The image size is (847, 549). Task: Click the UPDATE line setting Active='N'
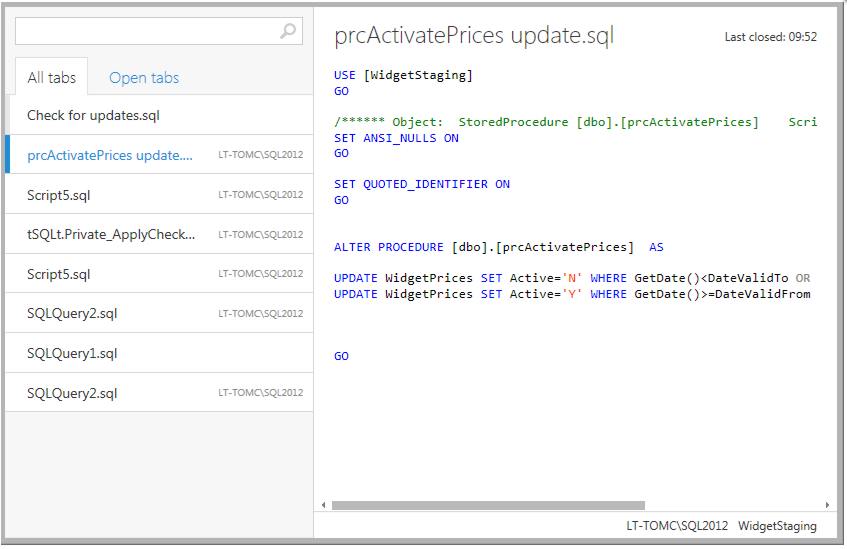click(572, 278)
